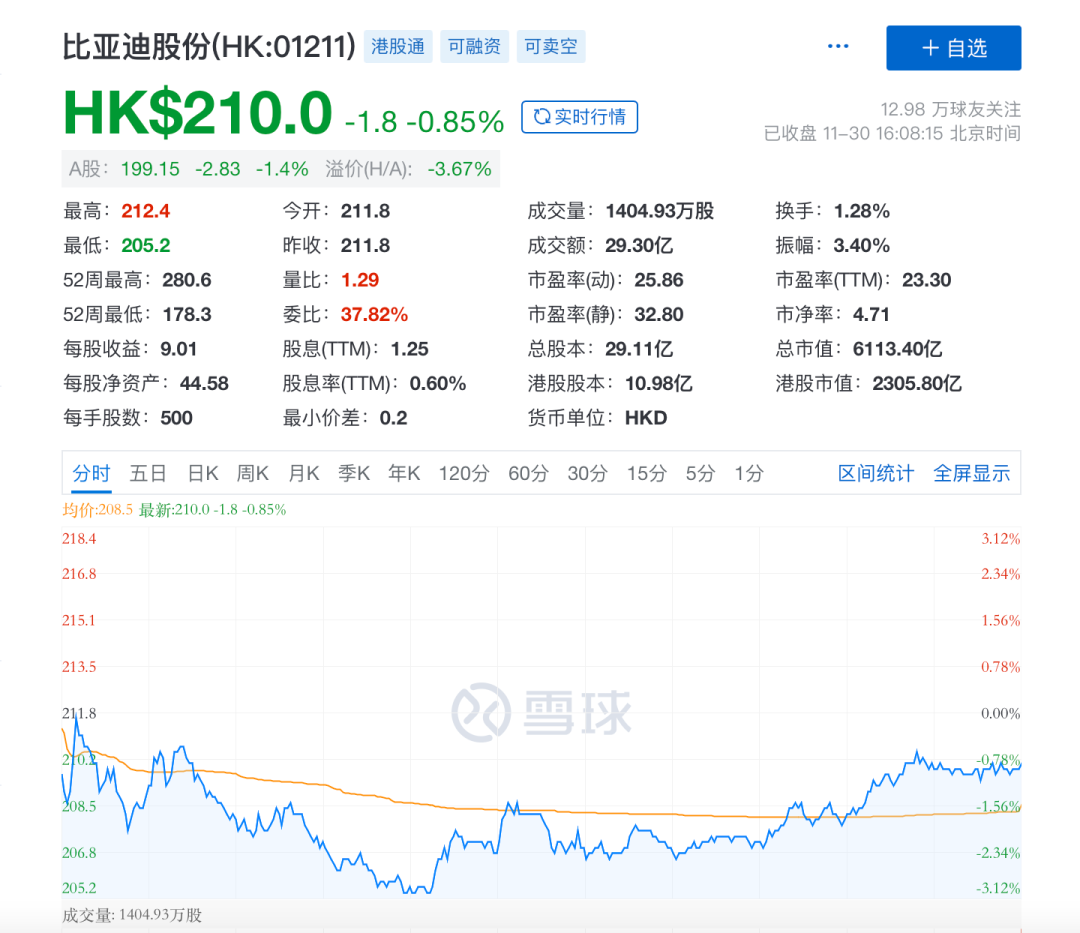The width and height of the screenshot is (1080, 933).
Task: Open the 月K chart tab
Action: pos(303,473)
